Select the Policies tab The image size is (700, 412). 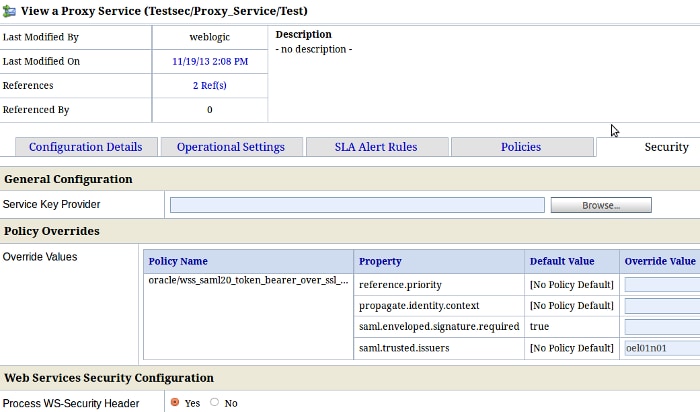[520, 147]
